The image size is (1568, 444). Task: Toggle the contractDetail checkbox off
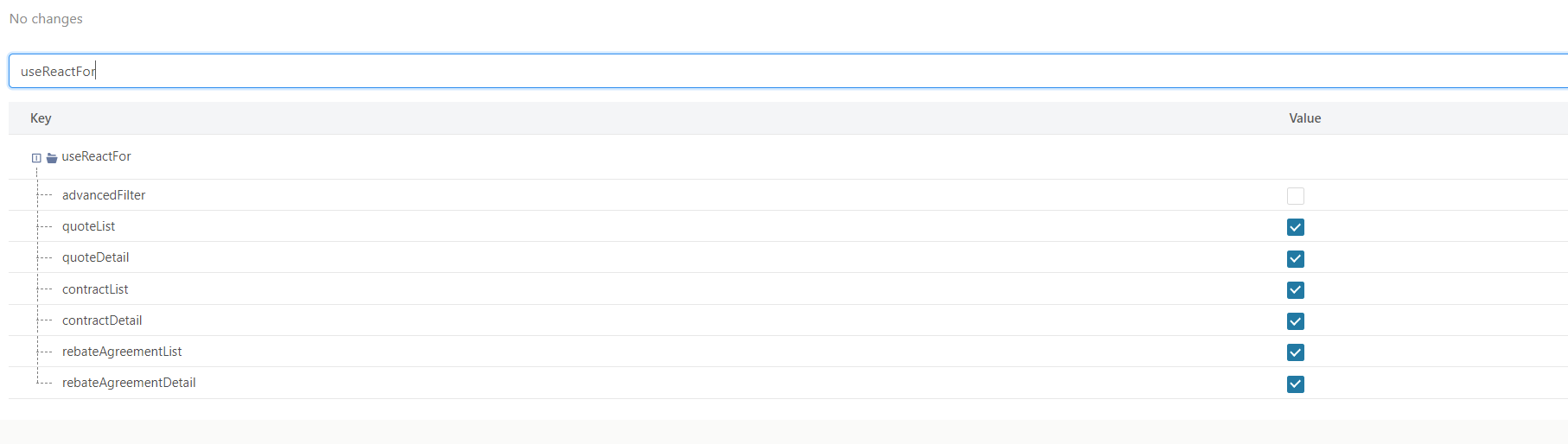[1295, 321]
